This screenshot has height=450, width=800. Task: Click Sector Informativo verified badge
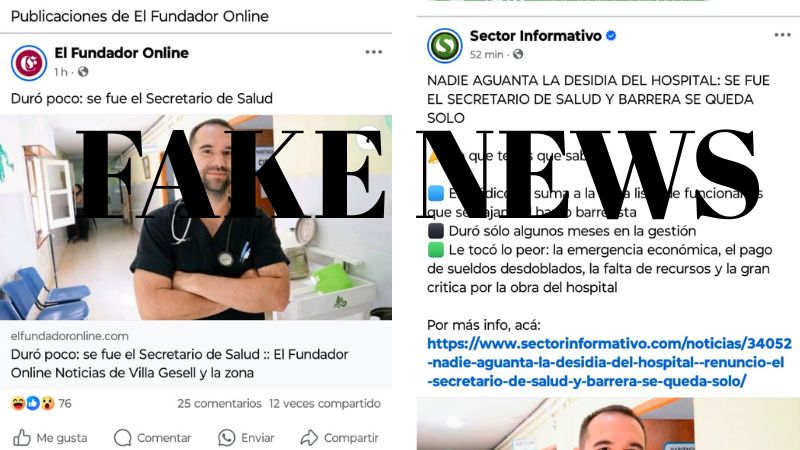pyautogui.click(x=611, y=36)
